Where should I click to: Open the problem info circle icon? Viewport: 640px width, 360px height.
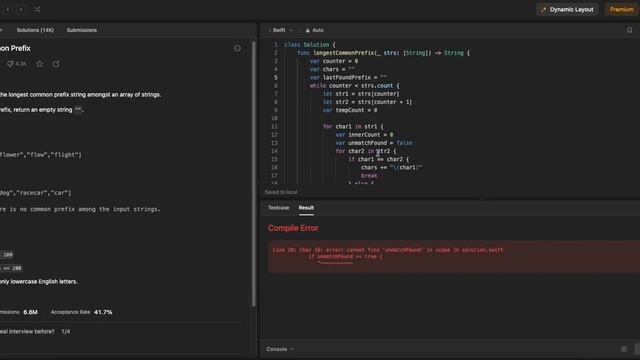point(237,48)
